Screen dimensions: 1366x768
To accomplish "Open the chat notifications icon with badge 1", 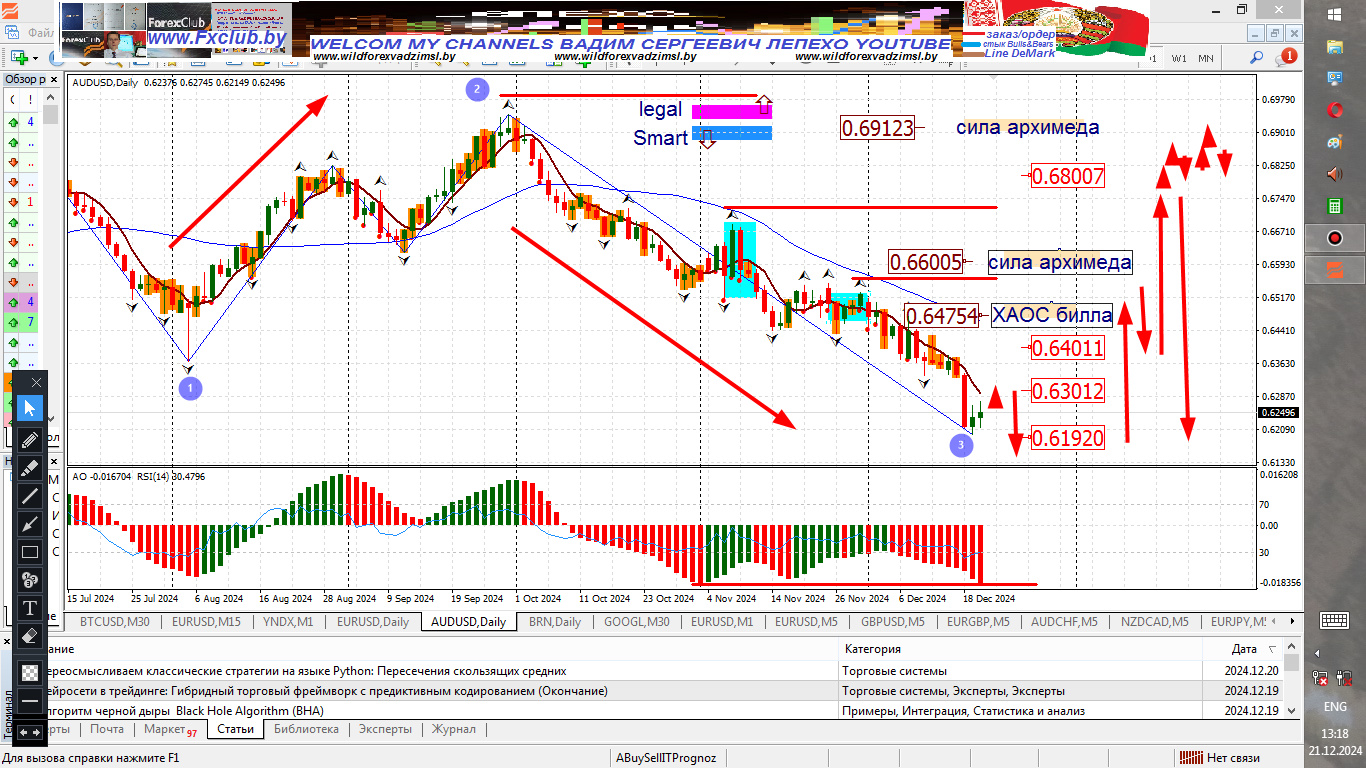I will (1288, 58).
